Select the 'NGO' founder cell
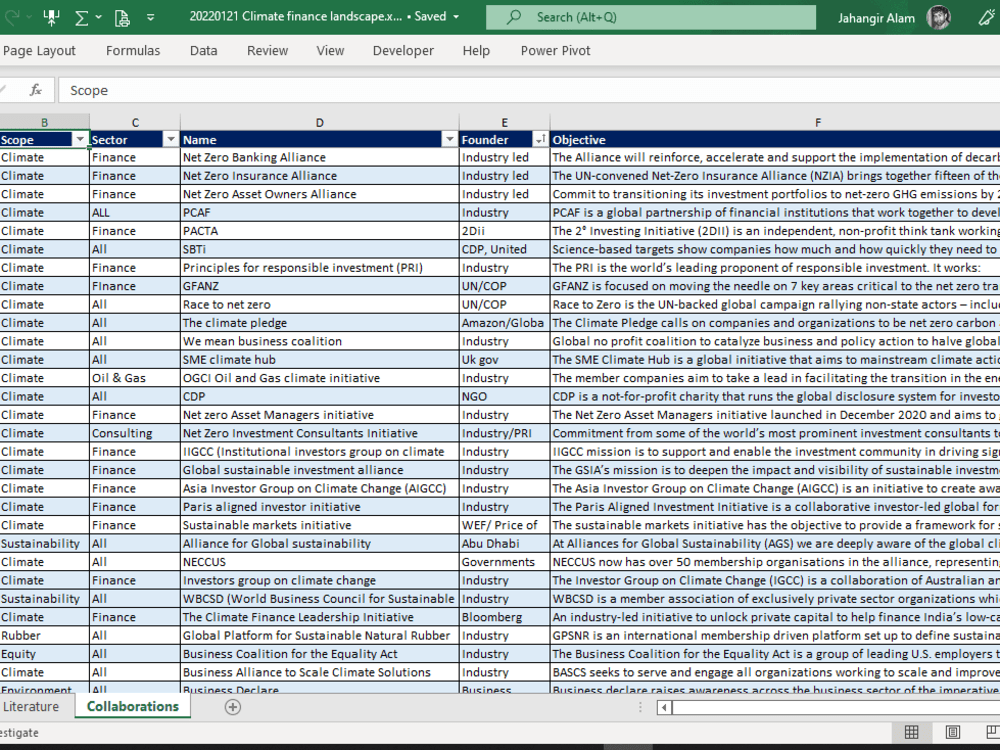 click(x=504, y=397)
